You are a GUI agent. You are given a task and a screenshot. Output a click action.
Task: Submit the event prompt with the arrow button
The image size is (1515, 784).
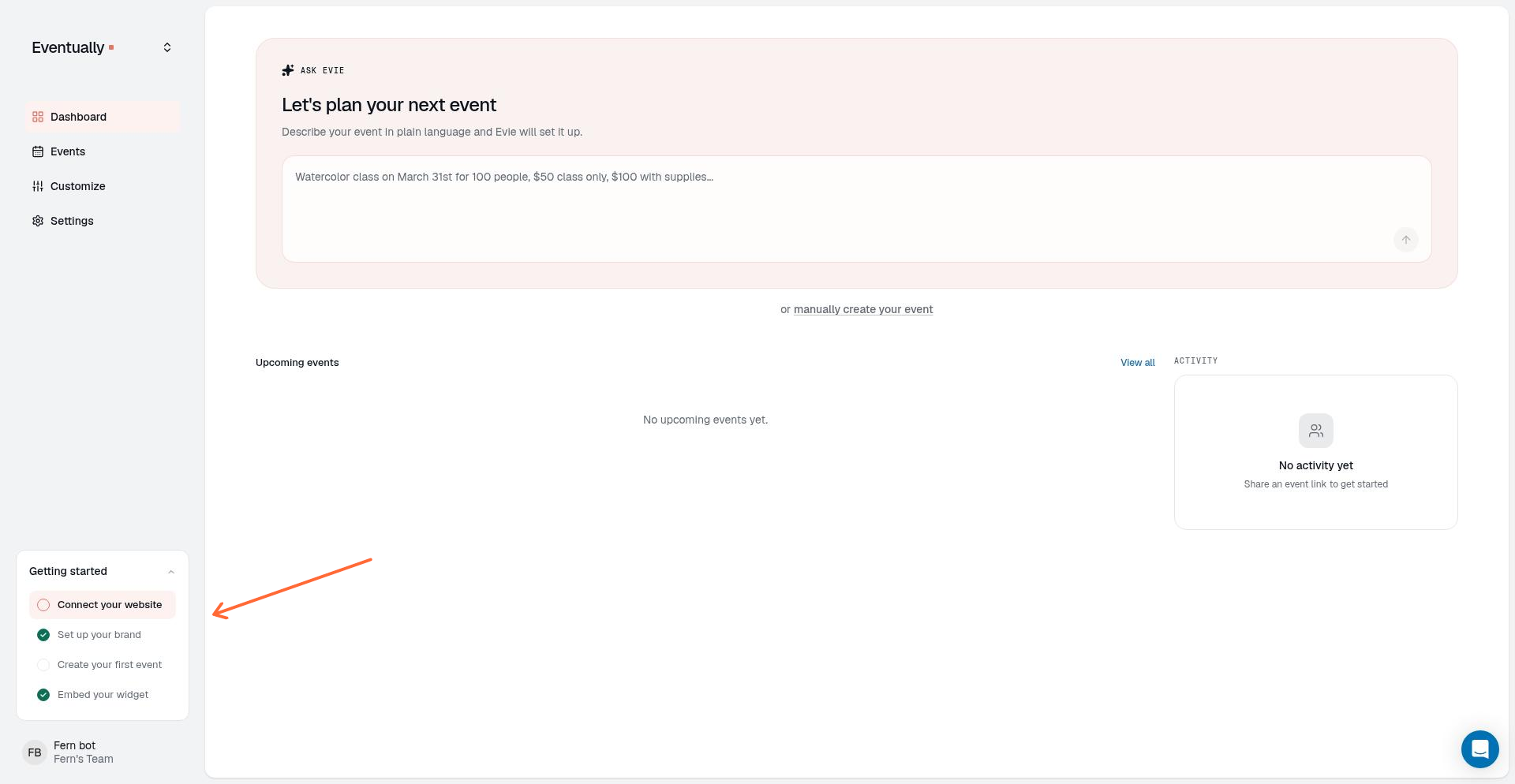(x=1406, y=240)
